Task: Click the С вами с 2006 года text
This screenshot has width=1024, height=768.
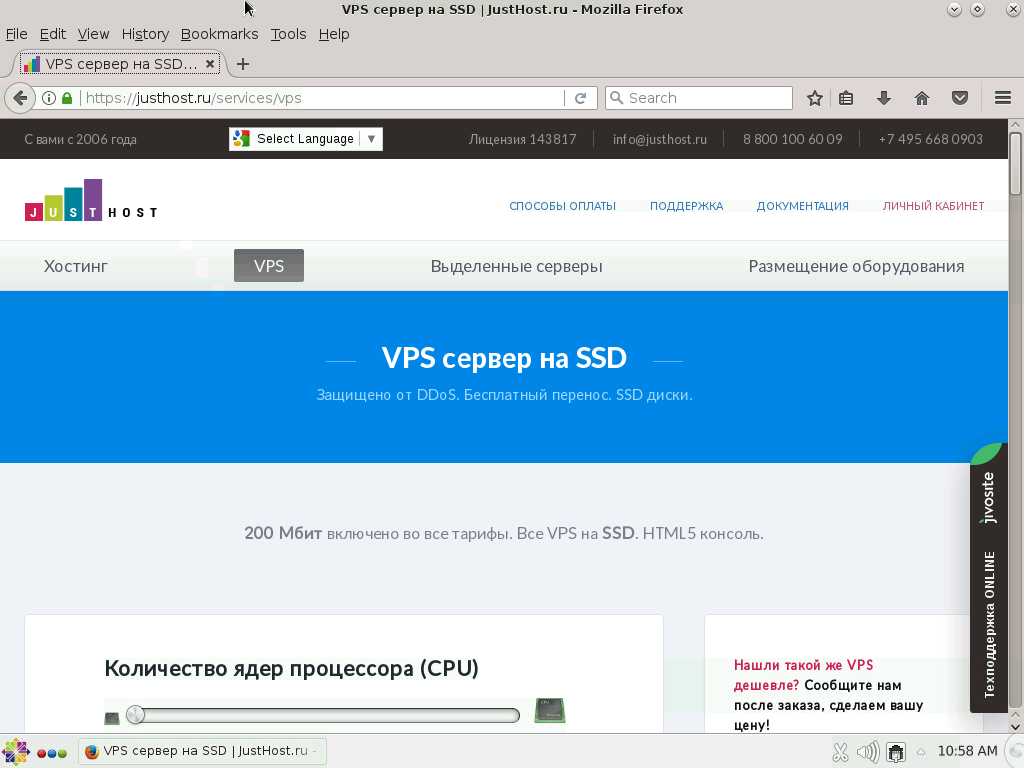Action: click(80, 139)
